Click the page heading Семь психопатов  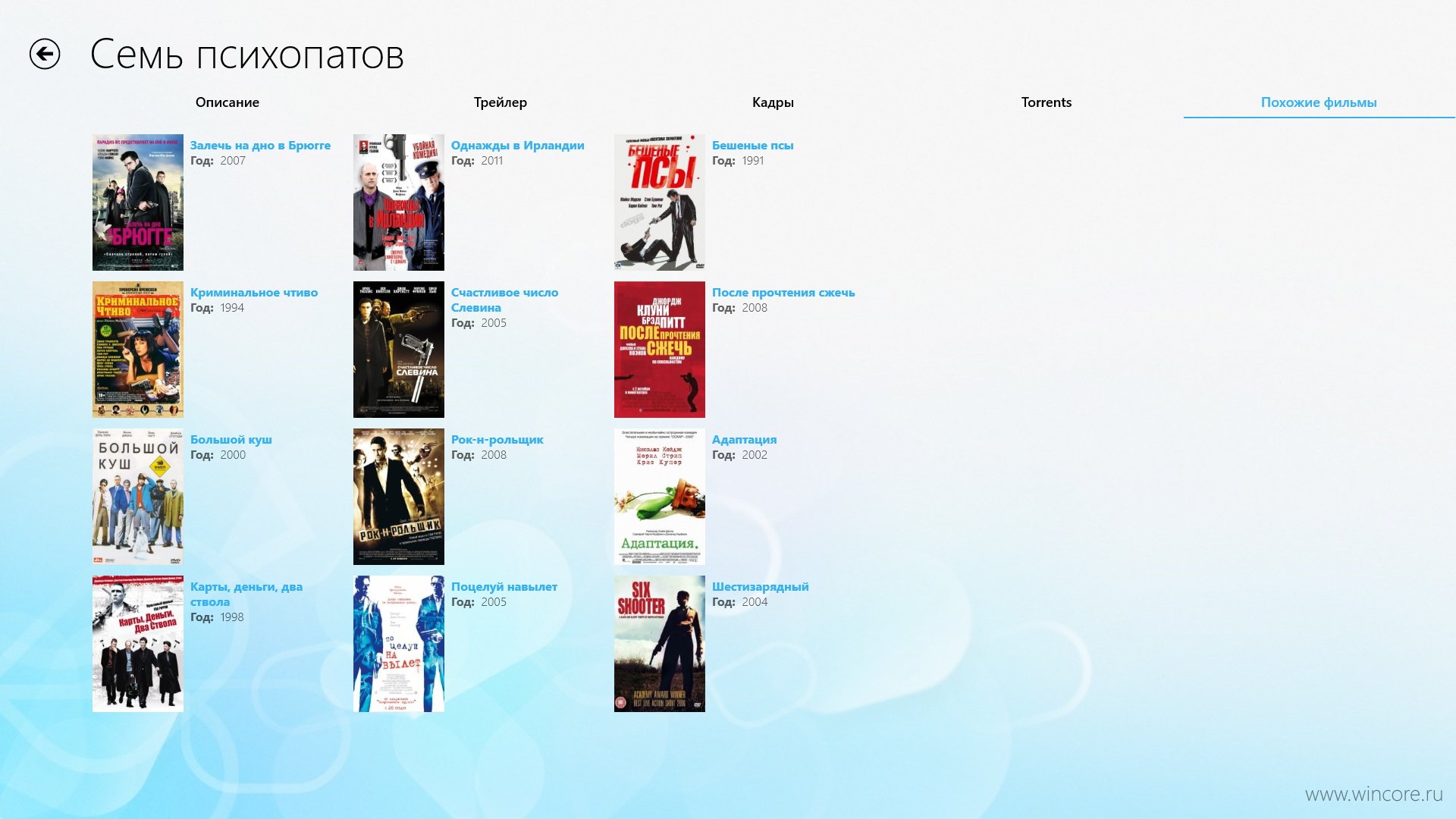tap(247, 55)
